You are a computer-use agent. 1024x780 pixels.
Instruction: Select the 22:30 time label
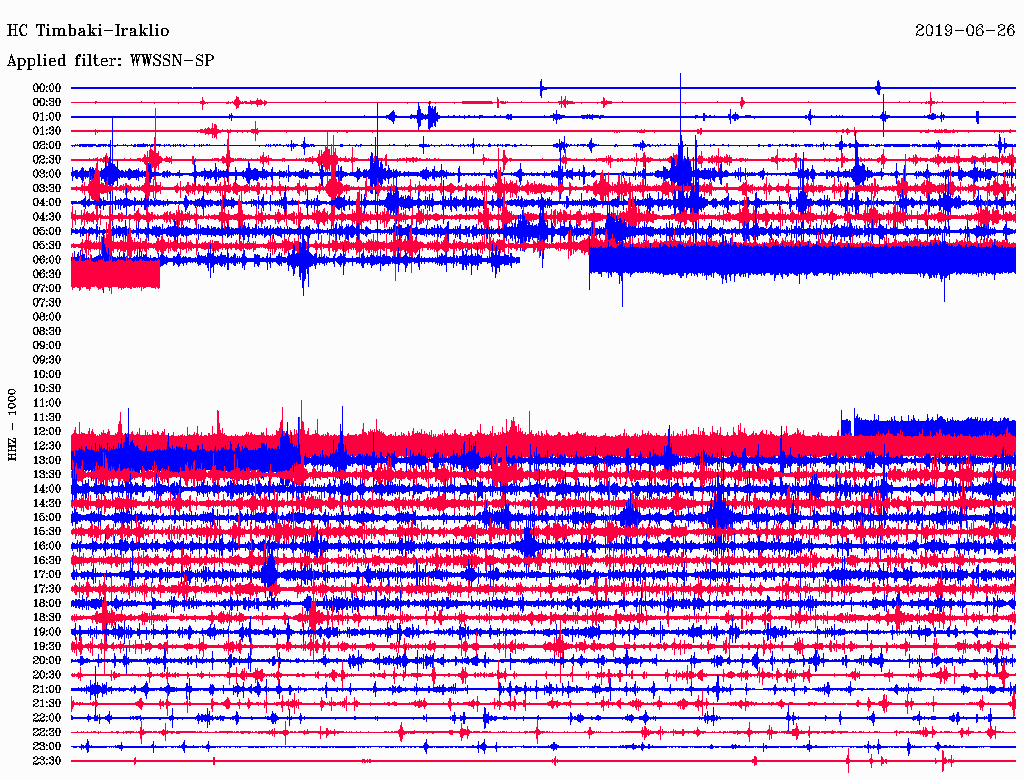pos(47,732)
